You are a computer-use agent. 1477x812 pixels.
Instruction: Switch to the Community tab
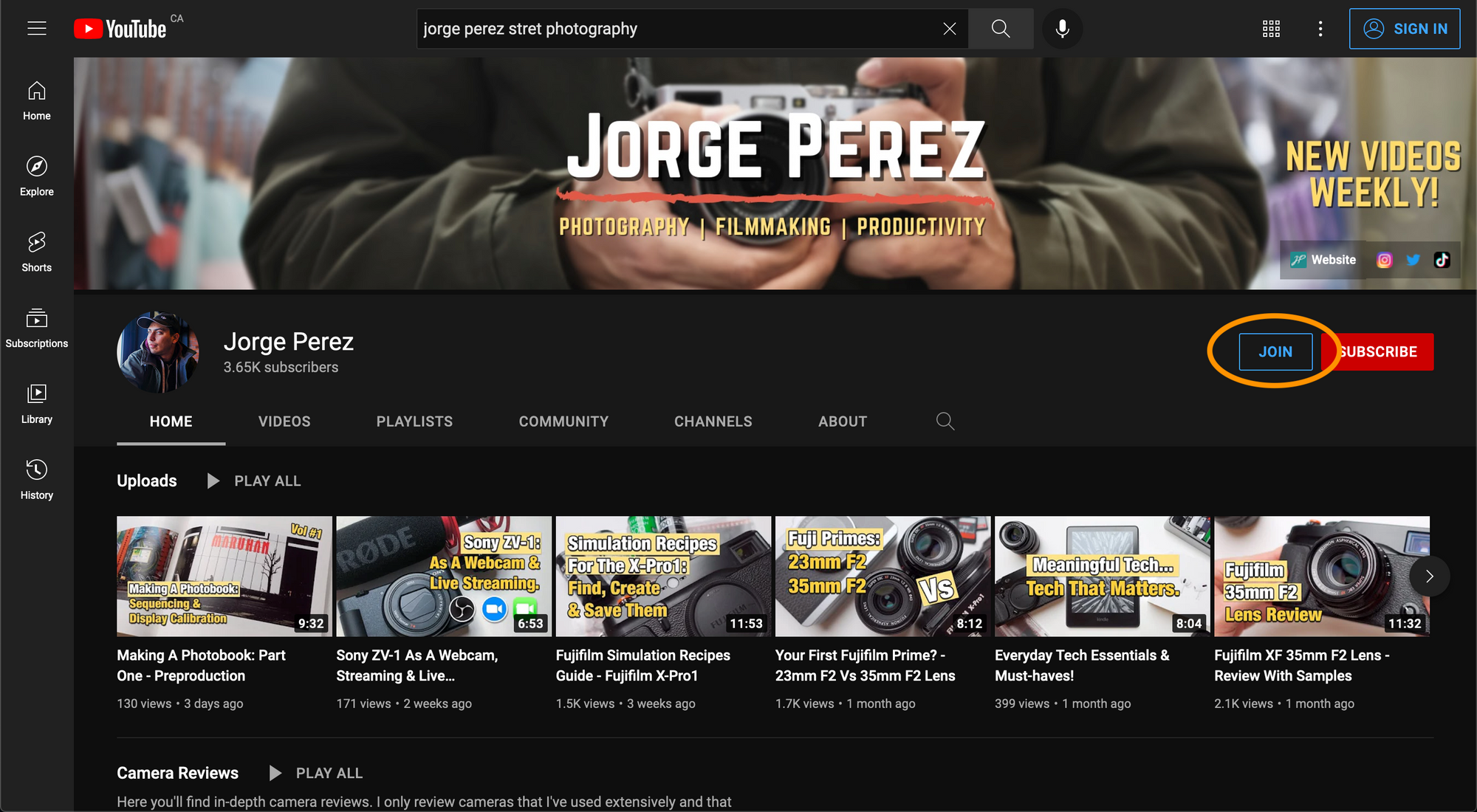pyautogui.click(x=563, y=422)
